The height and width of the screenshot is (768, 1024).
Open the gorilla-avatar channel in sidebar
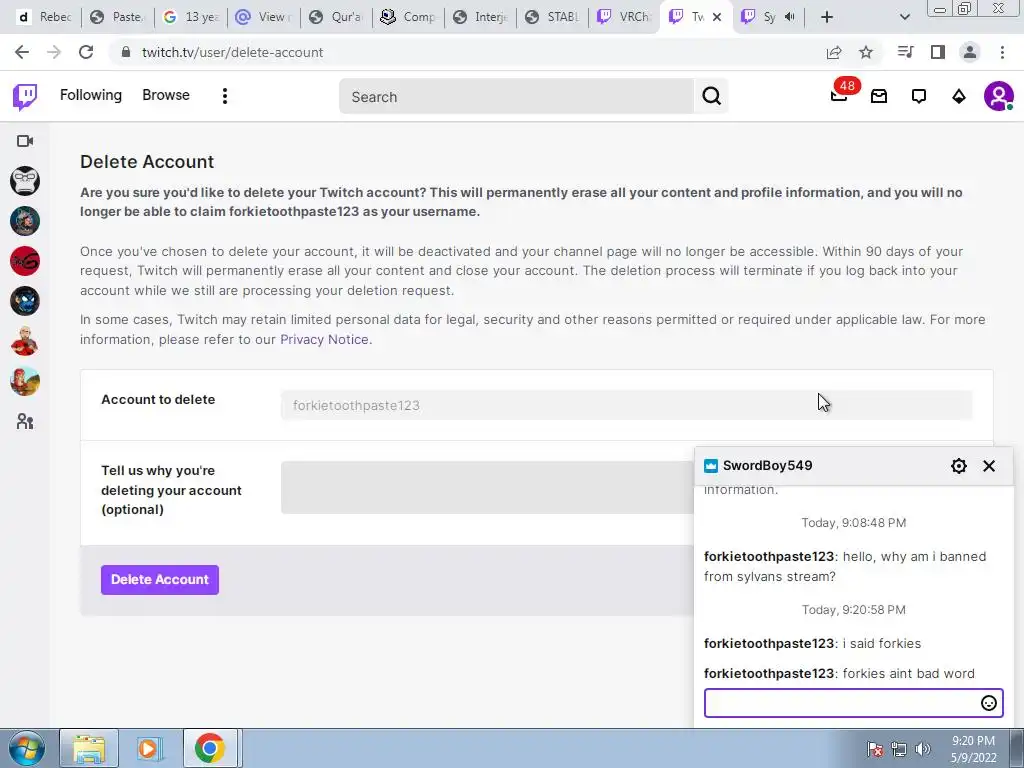click(x=25, y=181)
